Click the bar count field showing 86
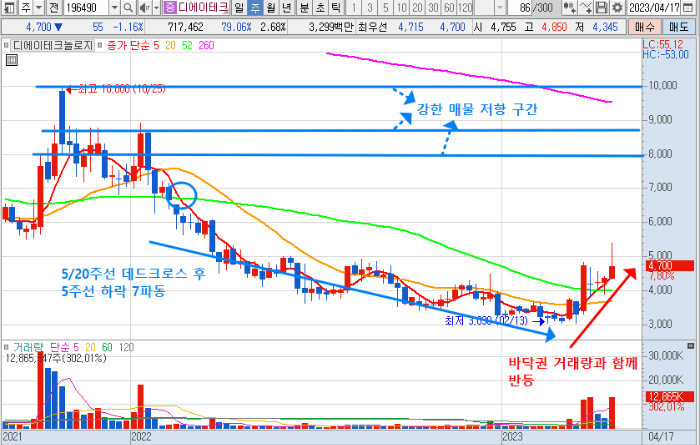This screenshot has width=700, height=445. (x=520, y=7)
